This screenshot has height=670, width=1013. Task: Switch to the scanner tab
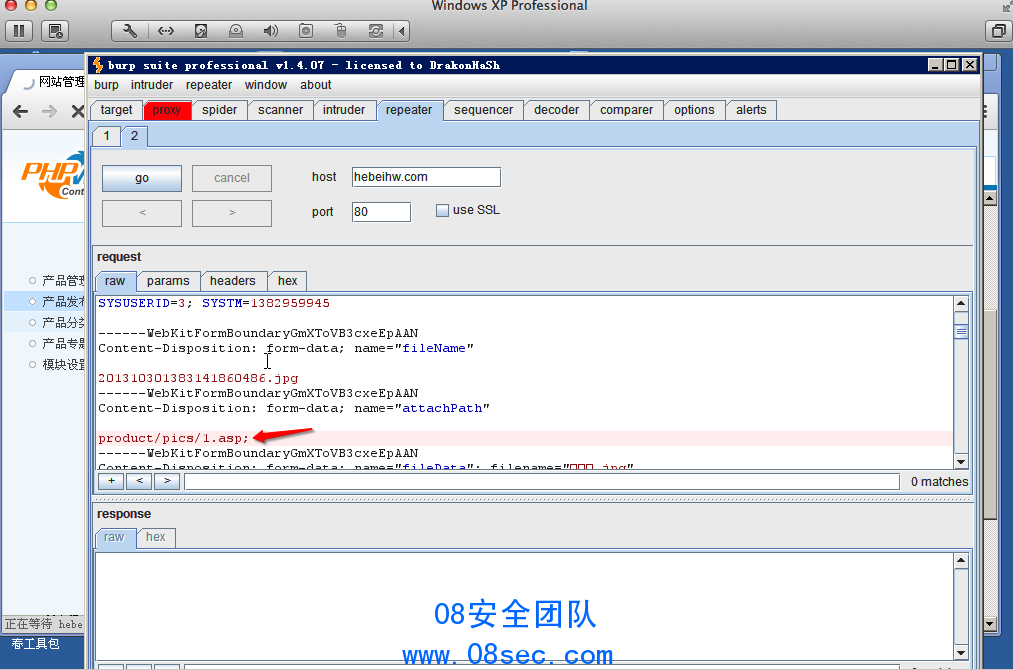point(280,110)
